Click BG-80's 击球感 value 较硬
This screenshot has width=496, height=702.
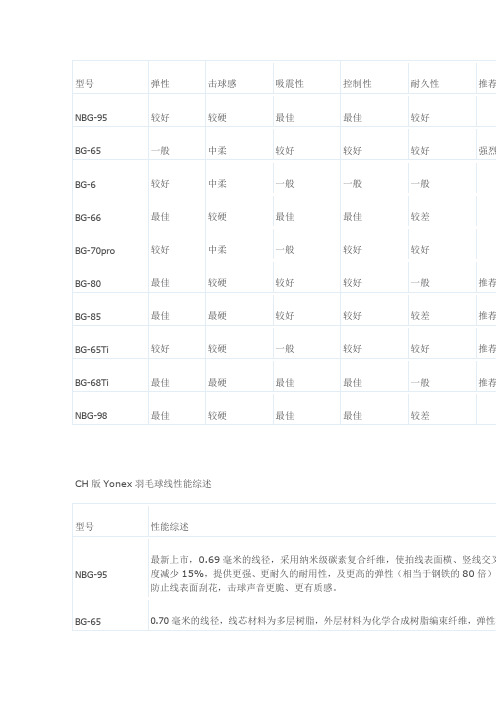pos(218,283)
